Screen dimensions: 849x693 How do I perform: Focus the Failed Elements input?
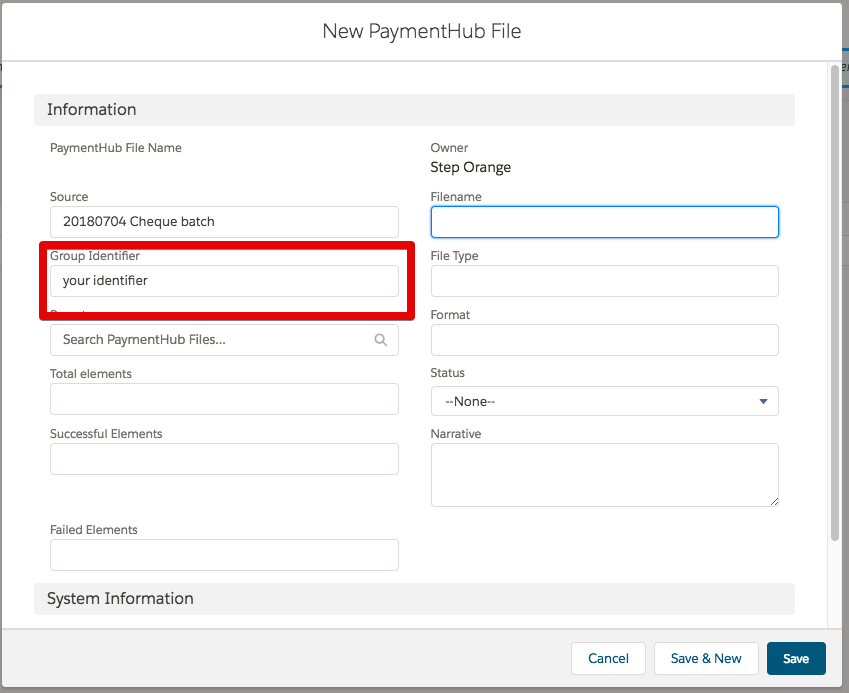pos(224,555)
